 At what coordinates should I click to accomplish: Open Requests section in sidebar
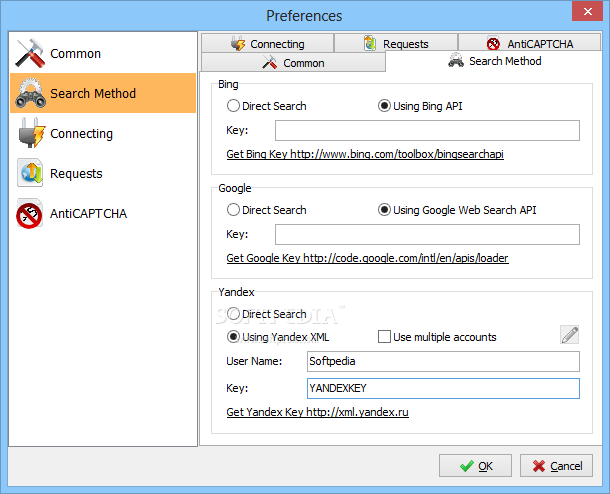pos(103,173)
